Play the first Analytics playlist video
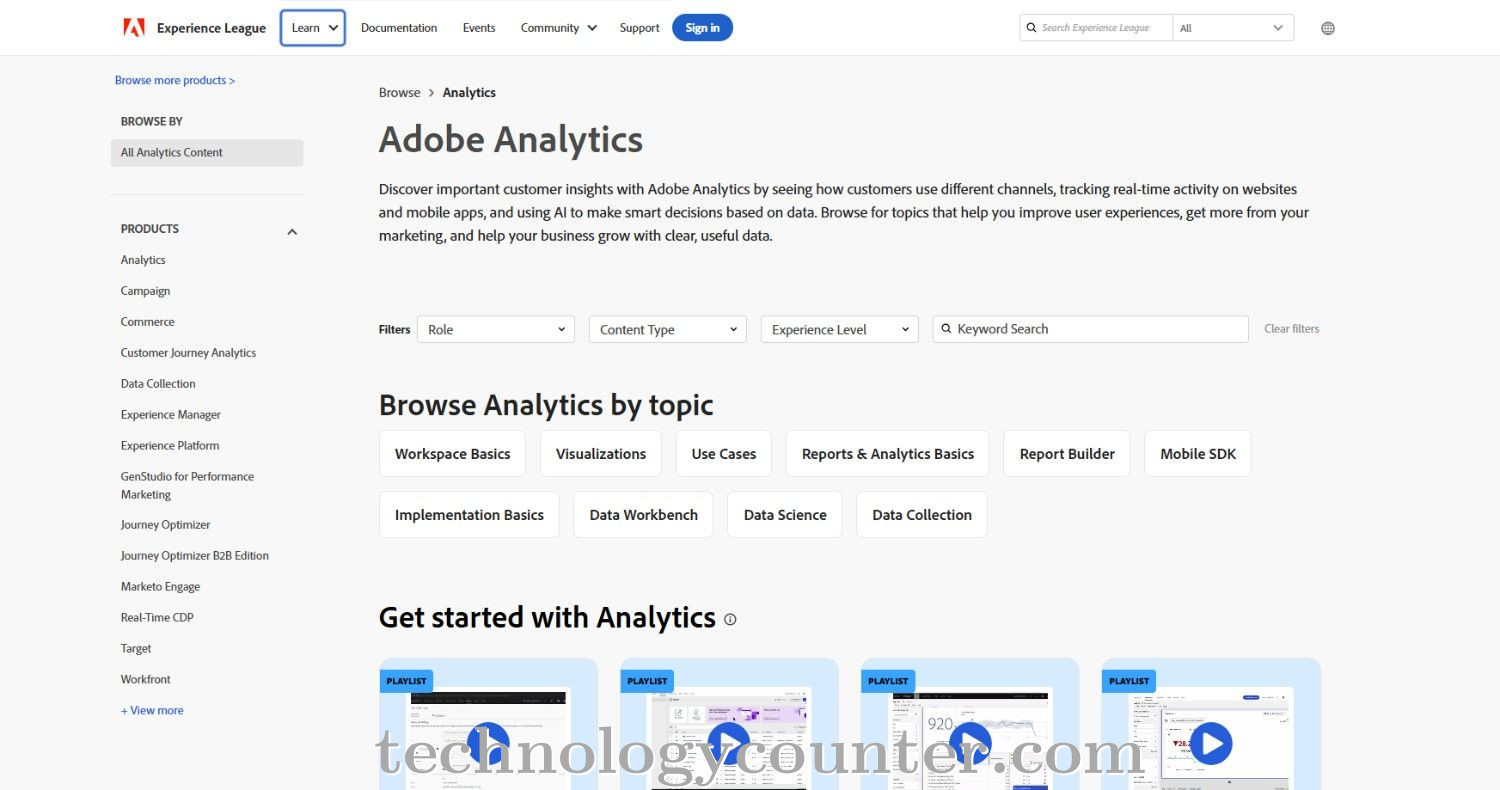Image resolution: width=1500 pixels, height=790 pixels. point(488,743)
